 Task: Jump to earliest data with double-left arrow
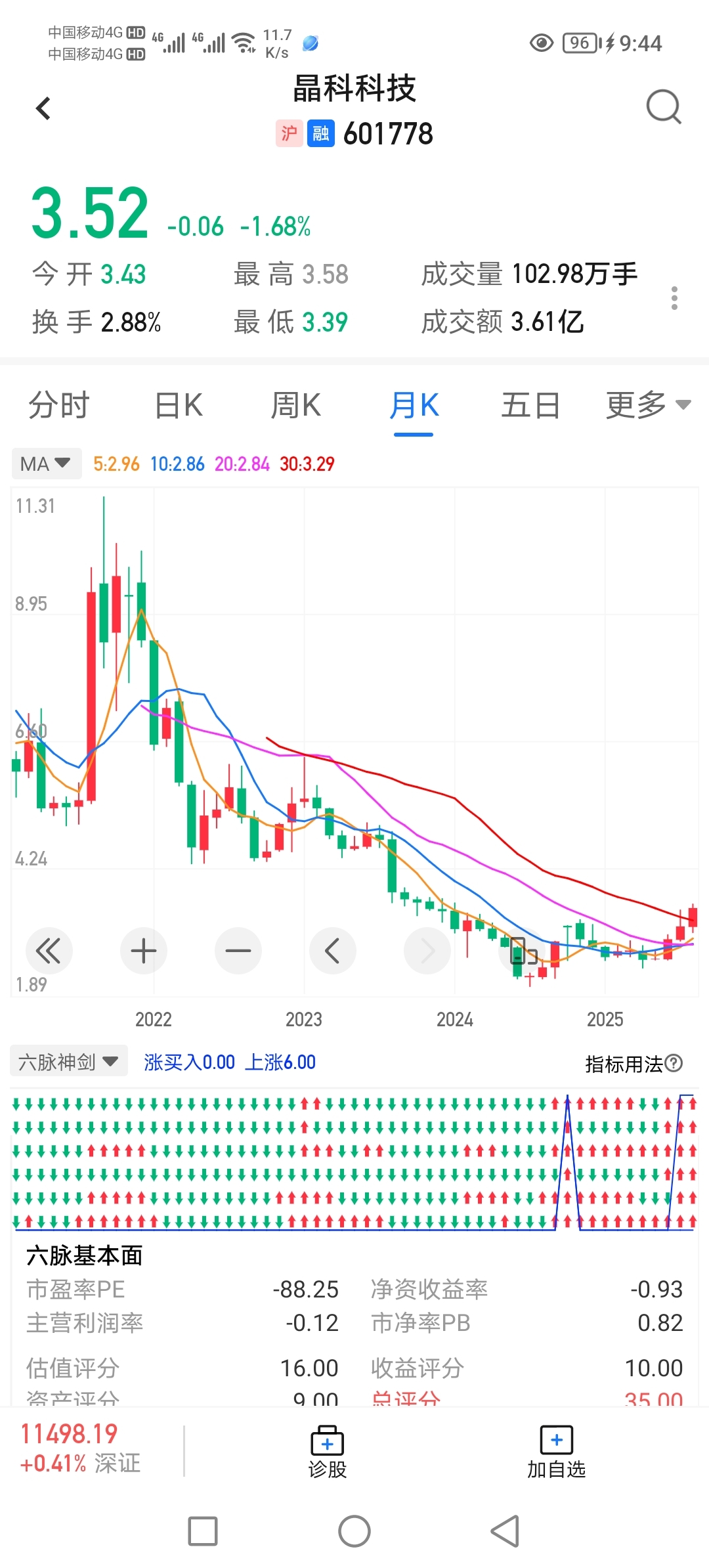(x=49, y=951)
